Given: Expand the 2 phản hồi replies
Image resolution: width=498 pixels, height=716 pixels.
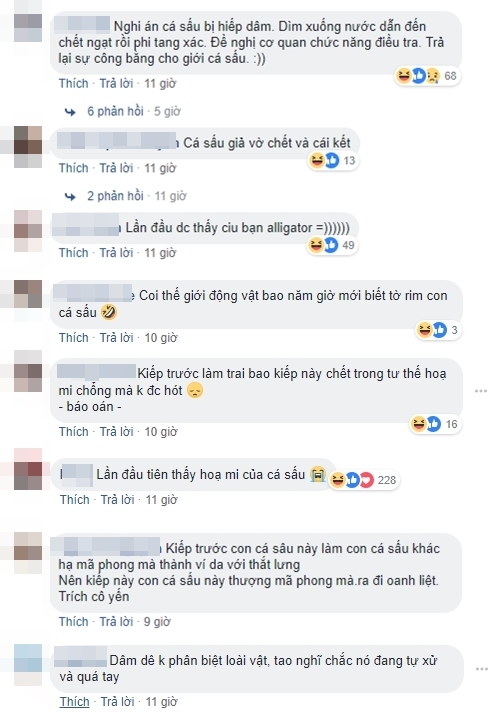Looking at the screenshot, I should pyautogui.click(x=115, y=196).
